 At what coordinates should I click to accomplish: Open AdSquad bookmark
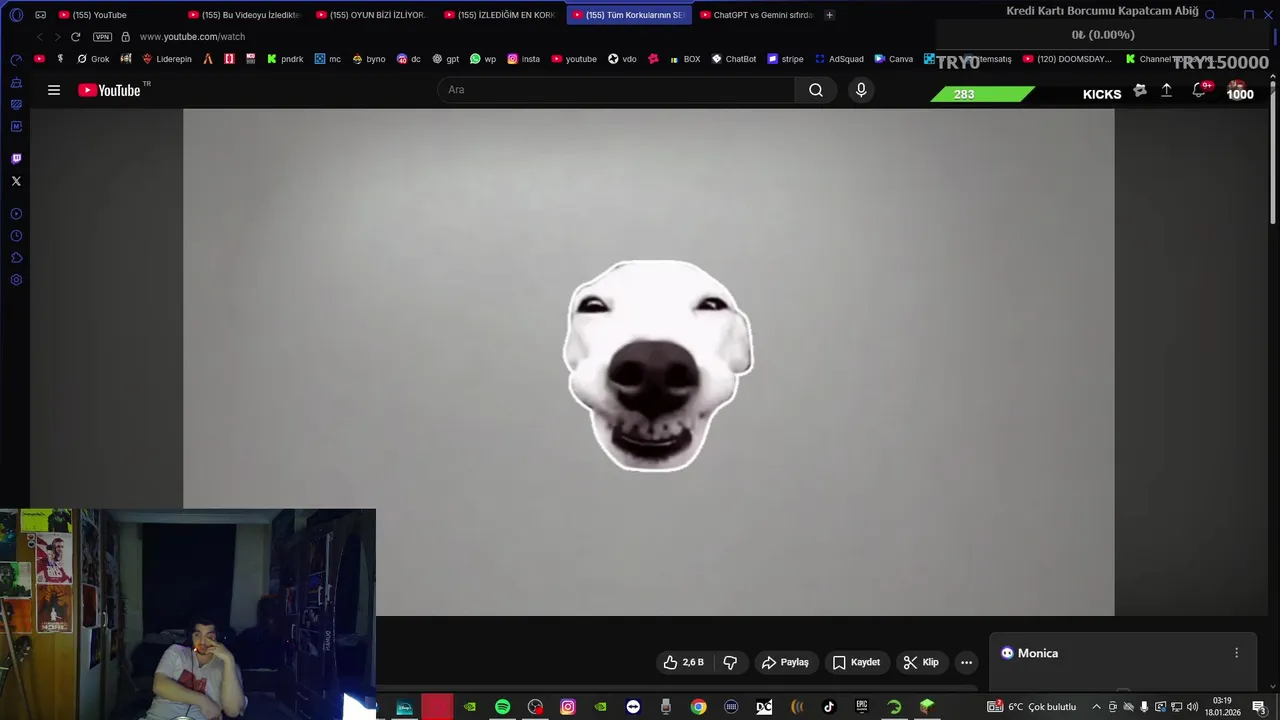click(x=840, y=59)
